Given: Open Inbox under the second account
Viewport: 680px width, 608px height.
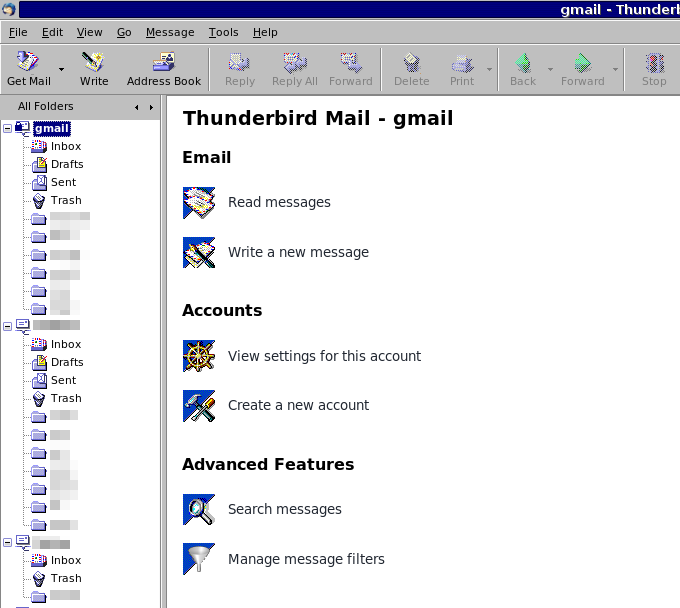Looking at the screenshot, I should (66, 344).
